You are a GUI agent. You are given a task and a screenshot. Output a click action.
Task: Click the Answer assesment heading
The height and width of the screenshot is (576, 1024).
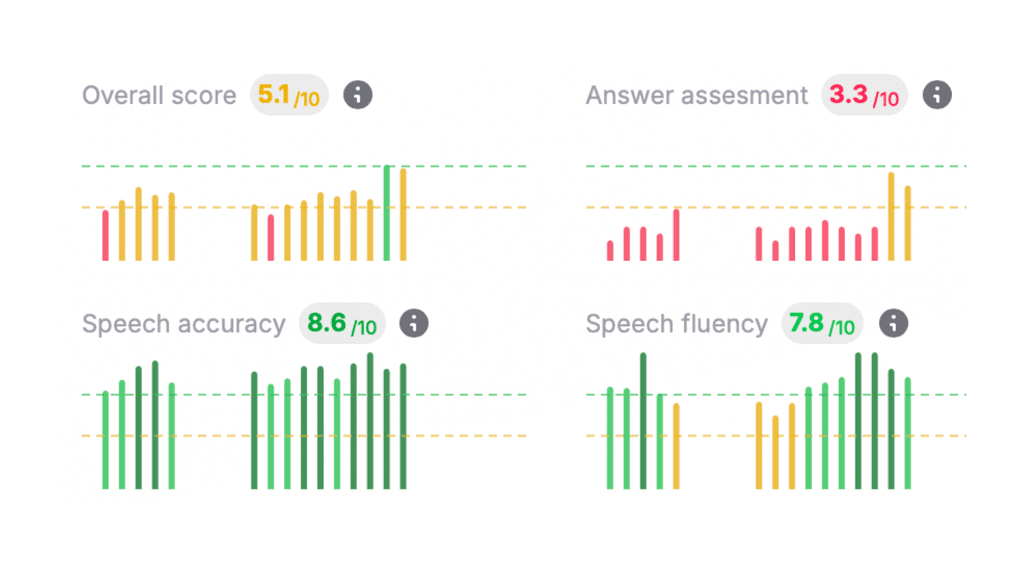tap(697, 95)
